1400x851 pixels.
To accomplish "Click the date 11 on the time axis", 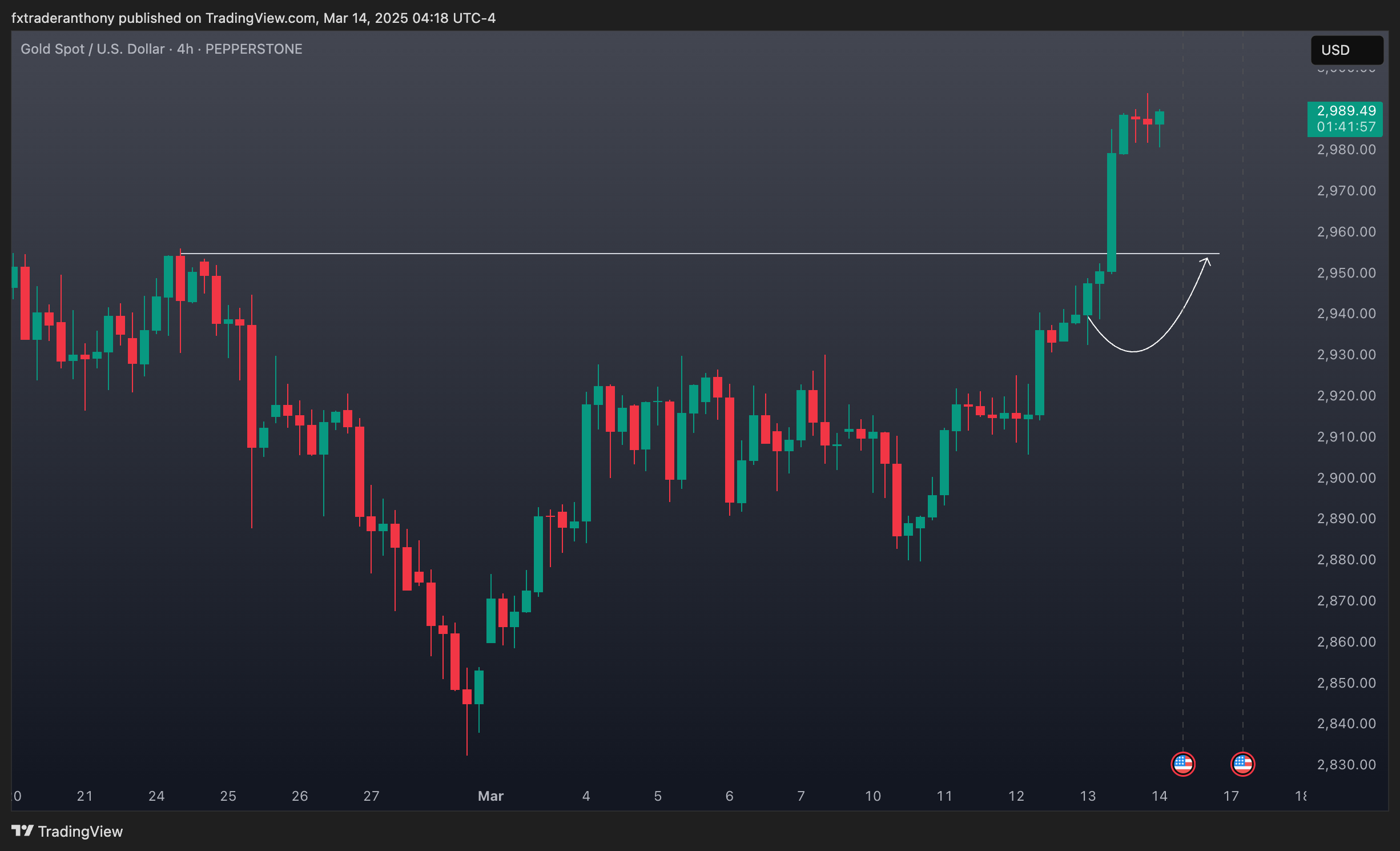I will coord(944,796).
